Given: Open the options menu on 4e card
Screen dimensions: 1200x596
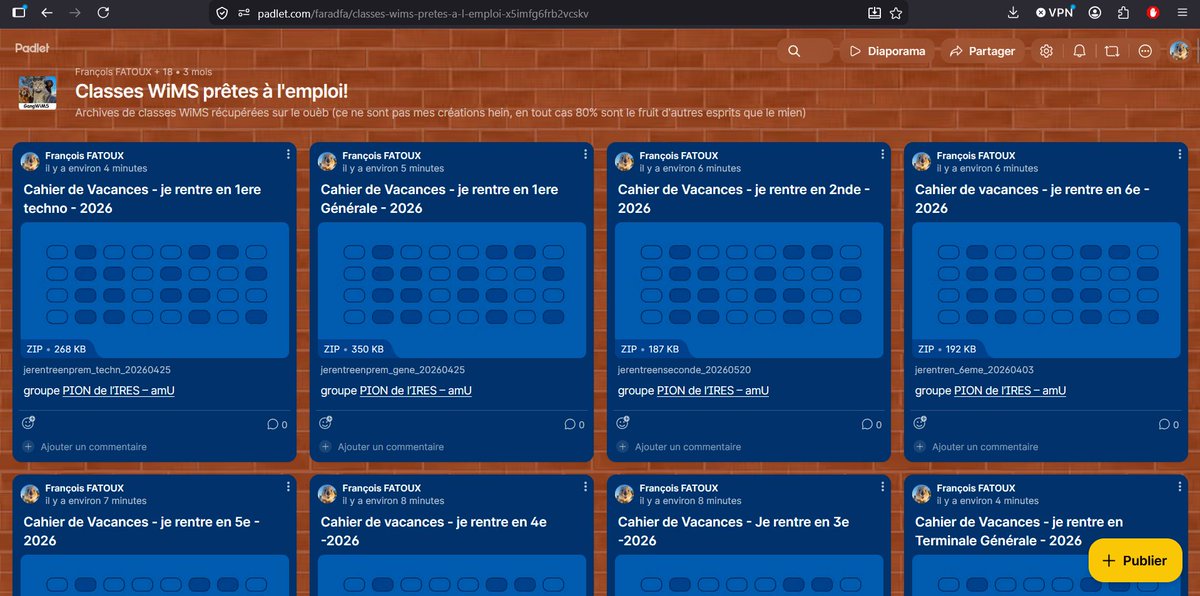Looking at the screenshot, I should 585,488.
